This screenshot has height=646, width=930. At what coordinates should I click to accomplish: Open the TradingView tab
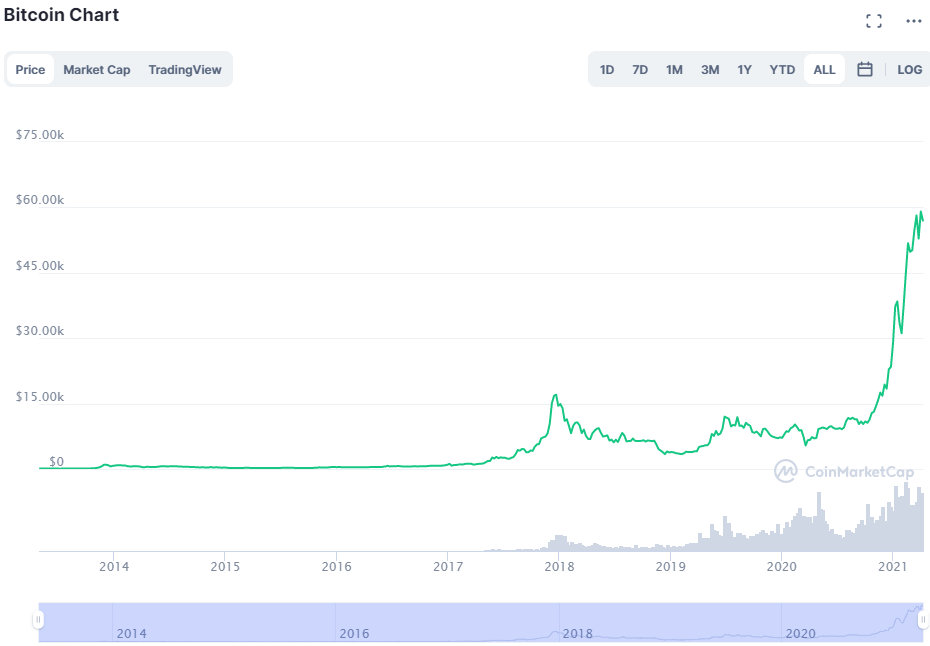(x=185, y=69)
